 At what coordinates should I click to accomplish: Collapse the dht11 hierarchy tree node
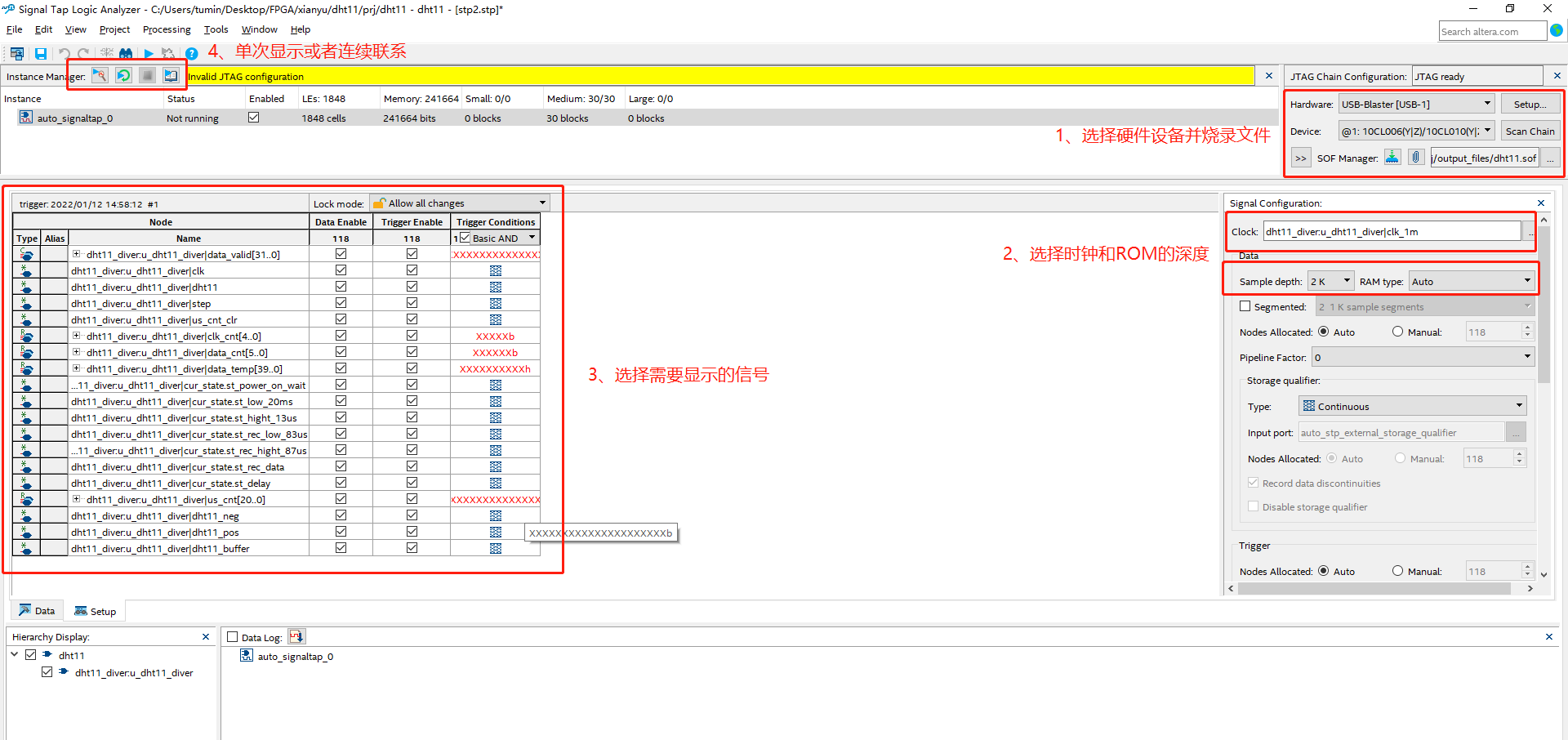tap(15, 655)
